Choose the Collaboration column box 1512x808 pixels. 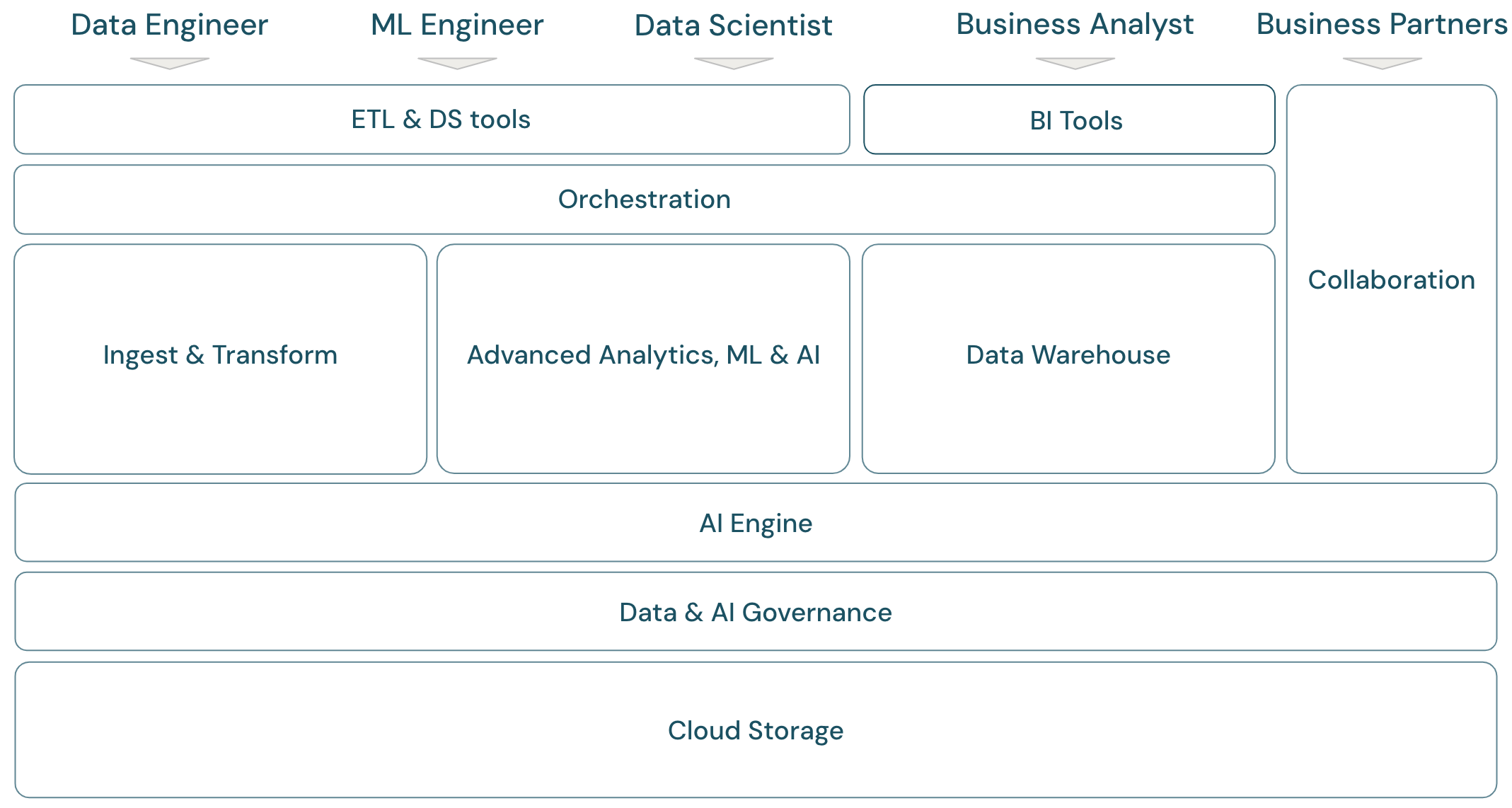pyautogui.click(x=1391, y=279)
